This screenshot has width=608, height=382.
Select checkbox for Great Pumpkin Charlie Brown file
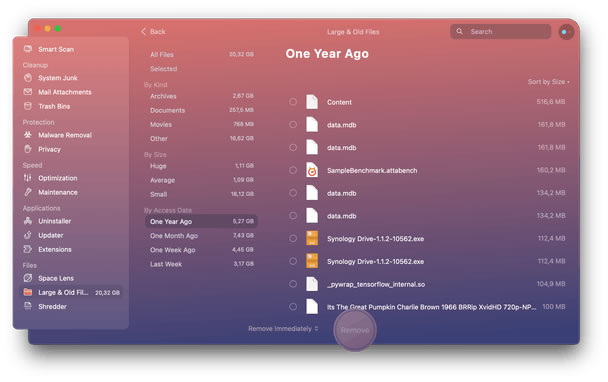click(x=293, y=307)
